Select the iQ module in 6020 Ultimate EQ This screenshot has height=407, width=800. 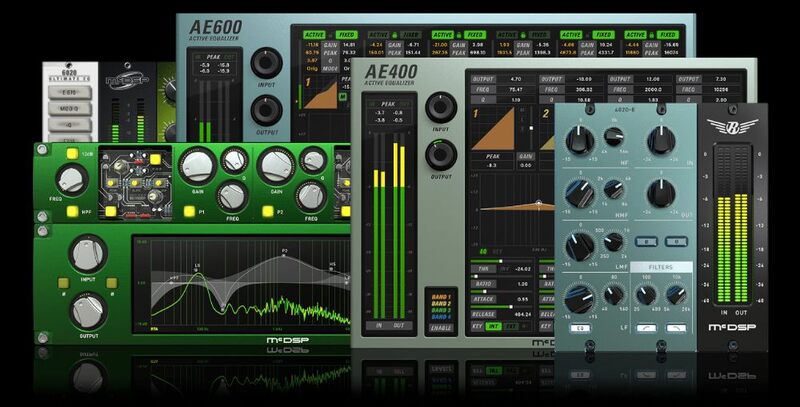tap(70, 124)
